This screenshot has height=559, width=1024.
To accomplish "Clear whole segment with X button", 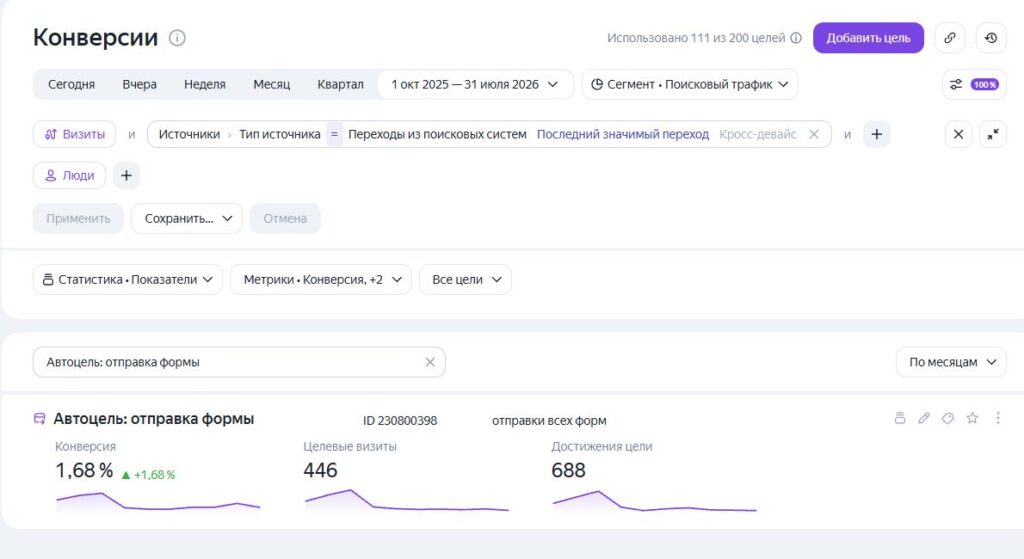I will [x=958, y=134].
